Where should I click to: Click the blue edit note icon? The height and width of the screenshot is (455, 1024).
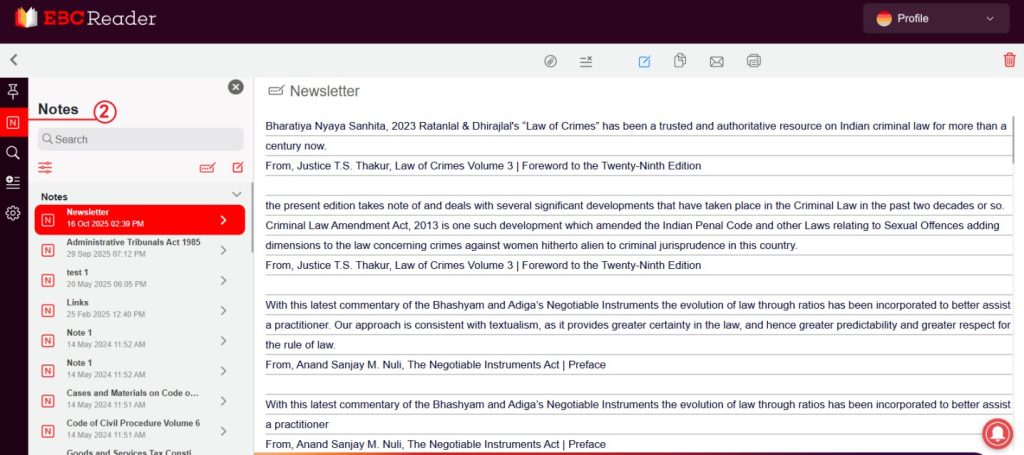[644, 61]
